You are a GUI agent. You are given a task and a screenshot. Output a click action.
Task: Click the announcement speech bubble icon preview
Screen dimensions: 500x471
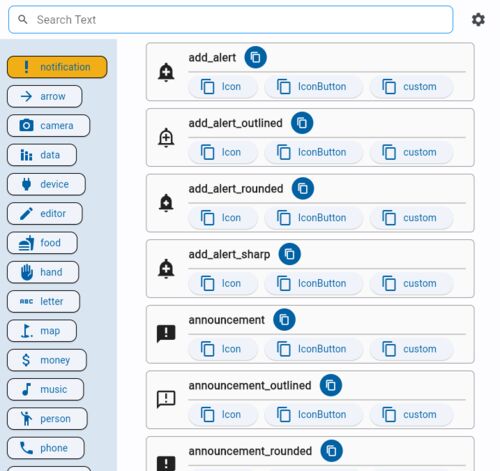pos(166,334)
